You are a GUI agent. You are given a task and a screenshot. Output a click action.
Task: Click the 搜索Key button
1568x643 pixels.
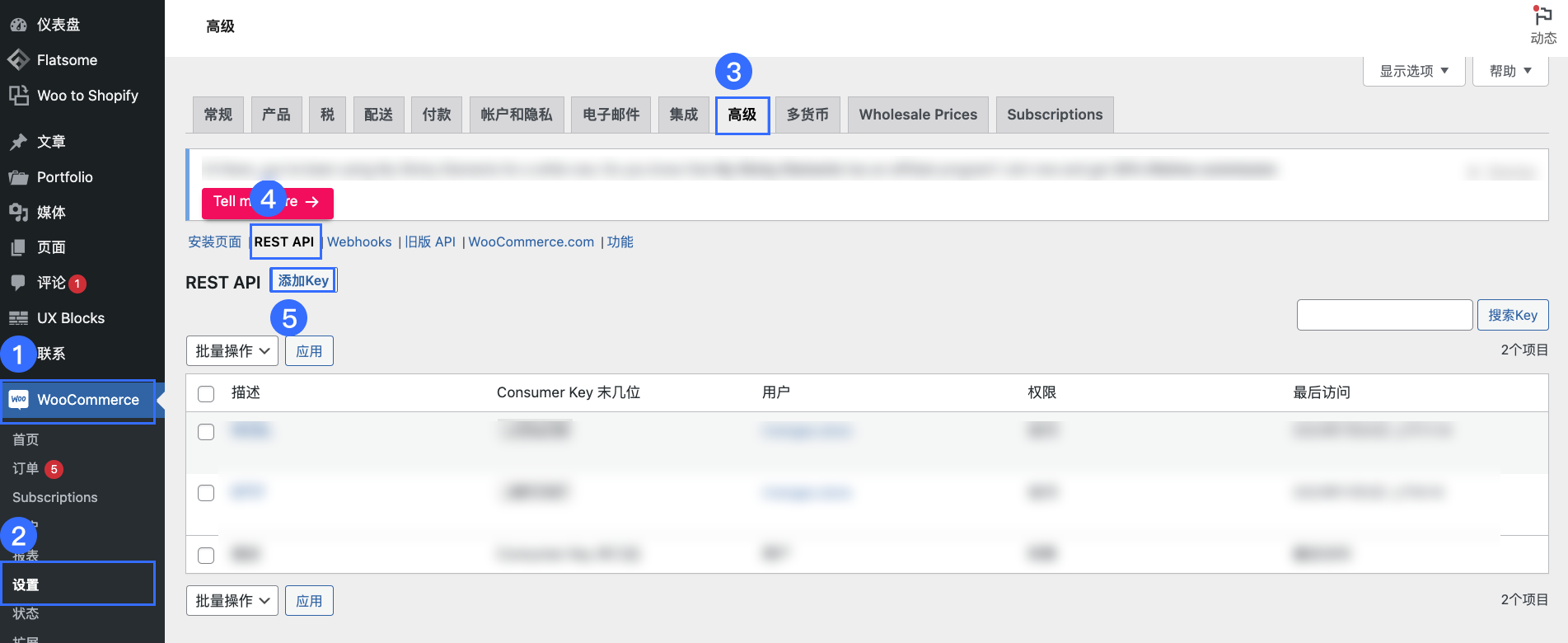[x=1513, y=315]
